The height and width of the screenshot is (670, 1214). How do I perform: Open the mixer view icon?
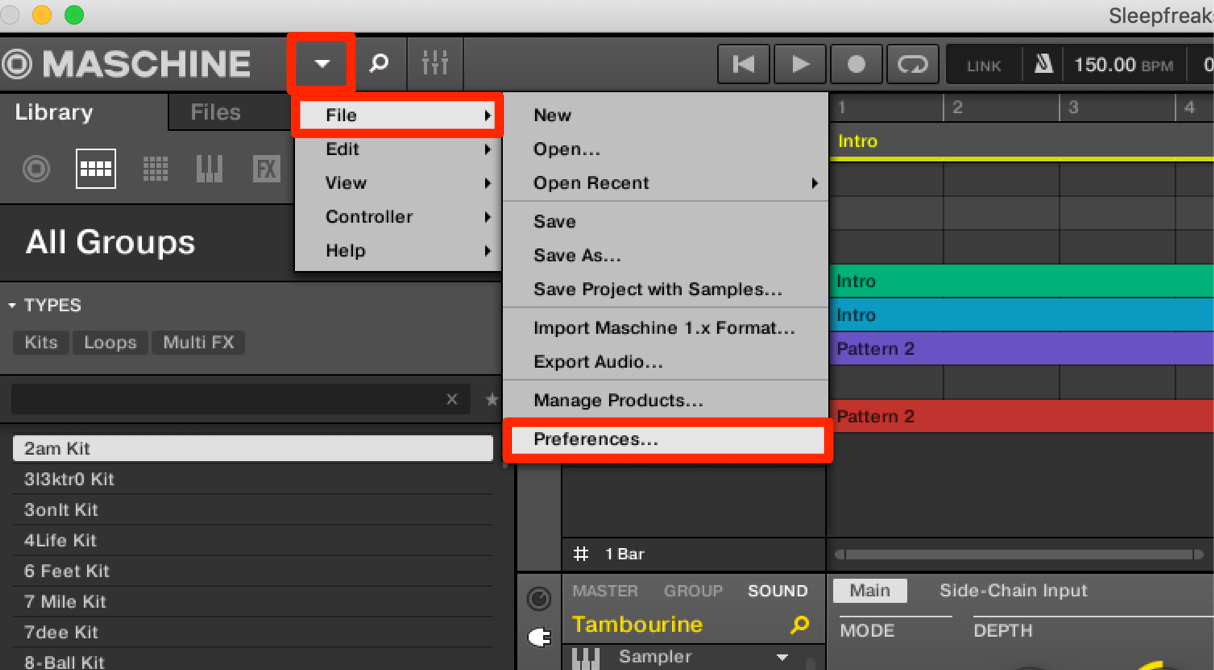point(435,64)
